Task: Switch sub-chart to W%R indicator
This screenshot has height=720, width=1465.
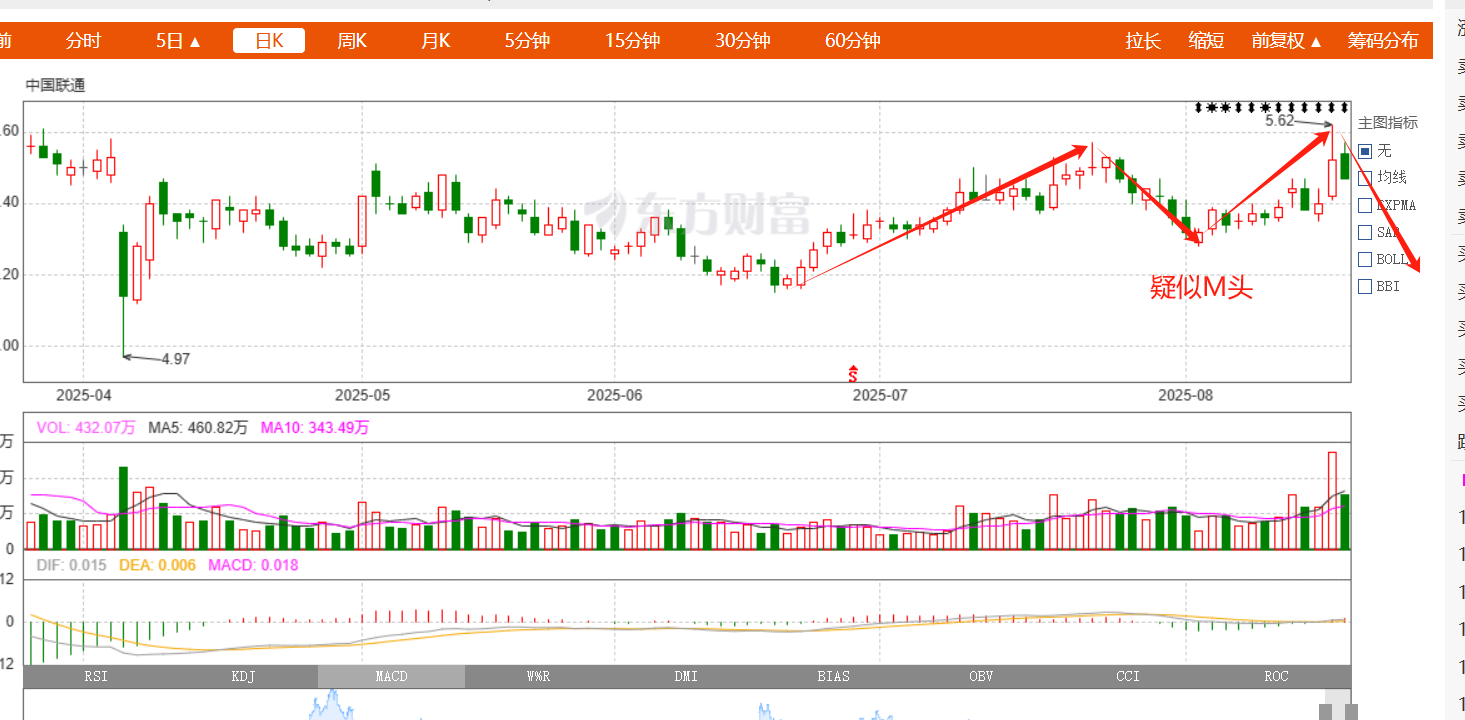Action: (538, 677)
